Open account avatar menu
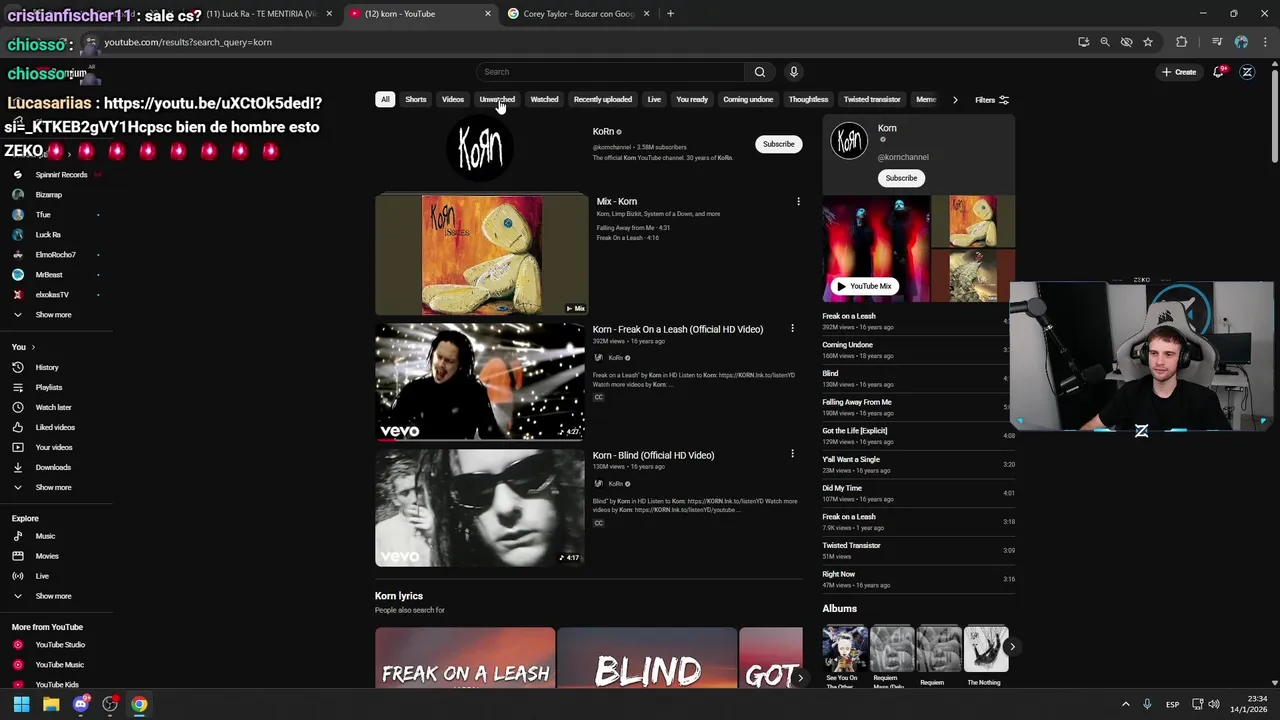1280x720 pixels. pos(1247,72)
